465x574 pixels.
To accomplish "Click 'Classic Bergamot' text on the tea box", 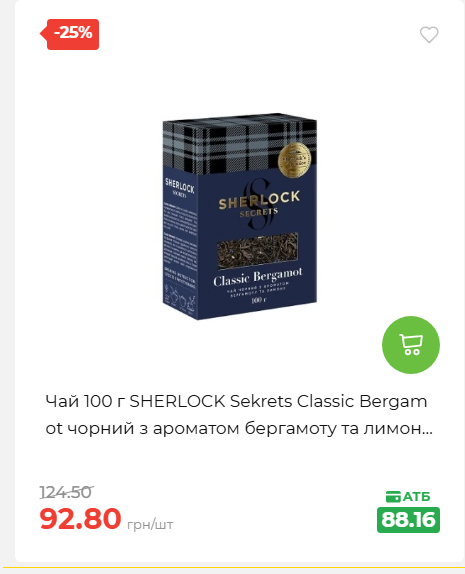I will tap(258, 277).
